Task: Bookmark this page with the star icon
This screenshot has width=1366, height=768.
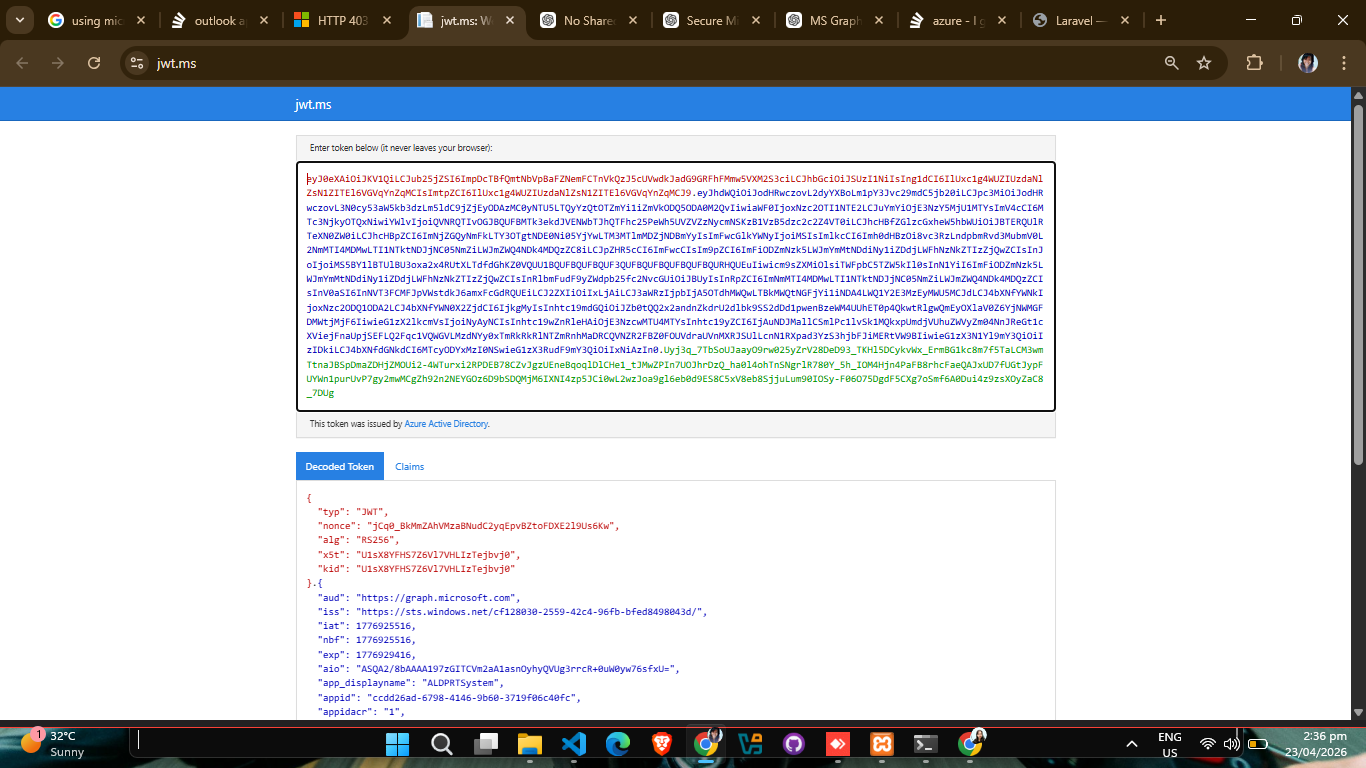Action: tap(1204, 63)
